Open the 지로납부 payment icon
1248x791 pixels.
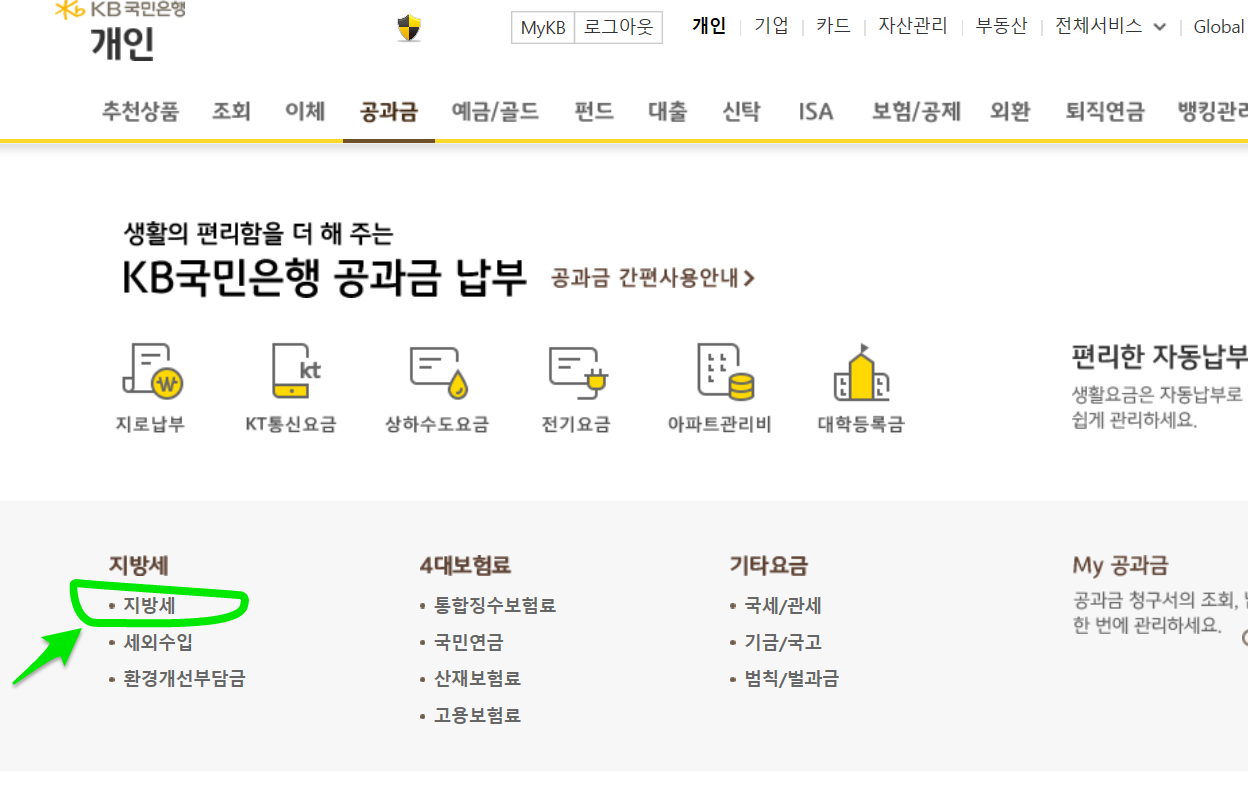click(x=151, y=371)
